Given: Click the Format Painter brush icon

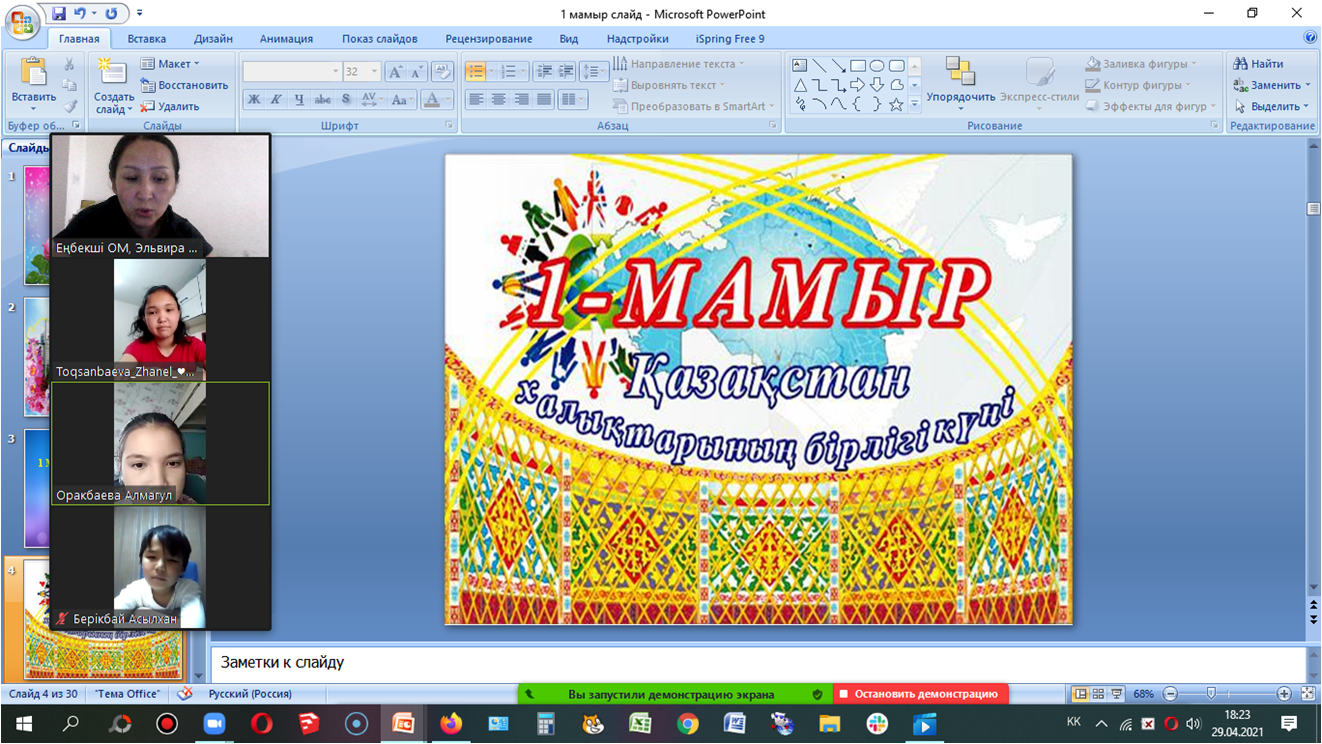Looking at the screenshot, I should [x=69, y=107].
